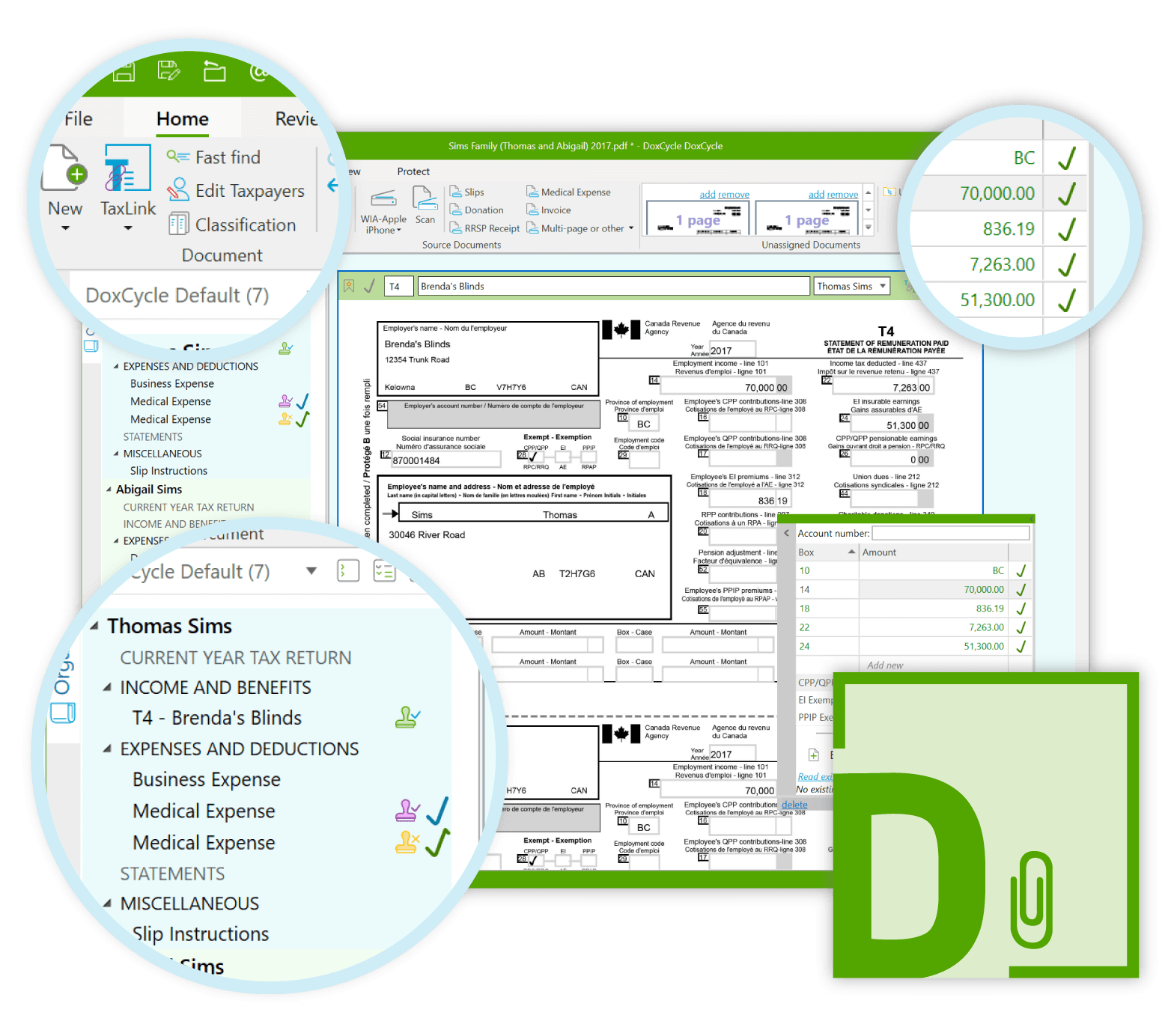Open the File tab
1171x1036 pixels.
(78, 119)
